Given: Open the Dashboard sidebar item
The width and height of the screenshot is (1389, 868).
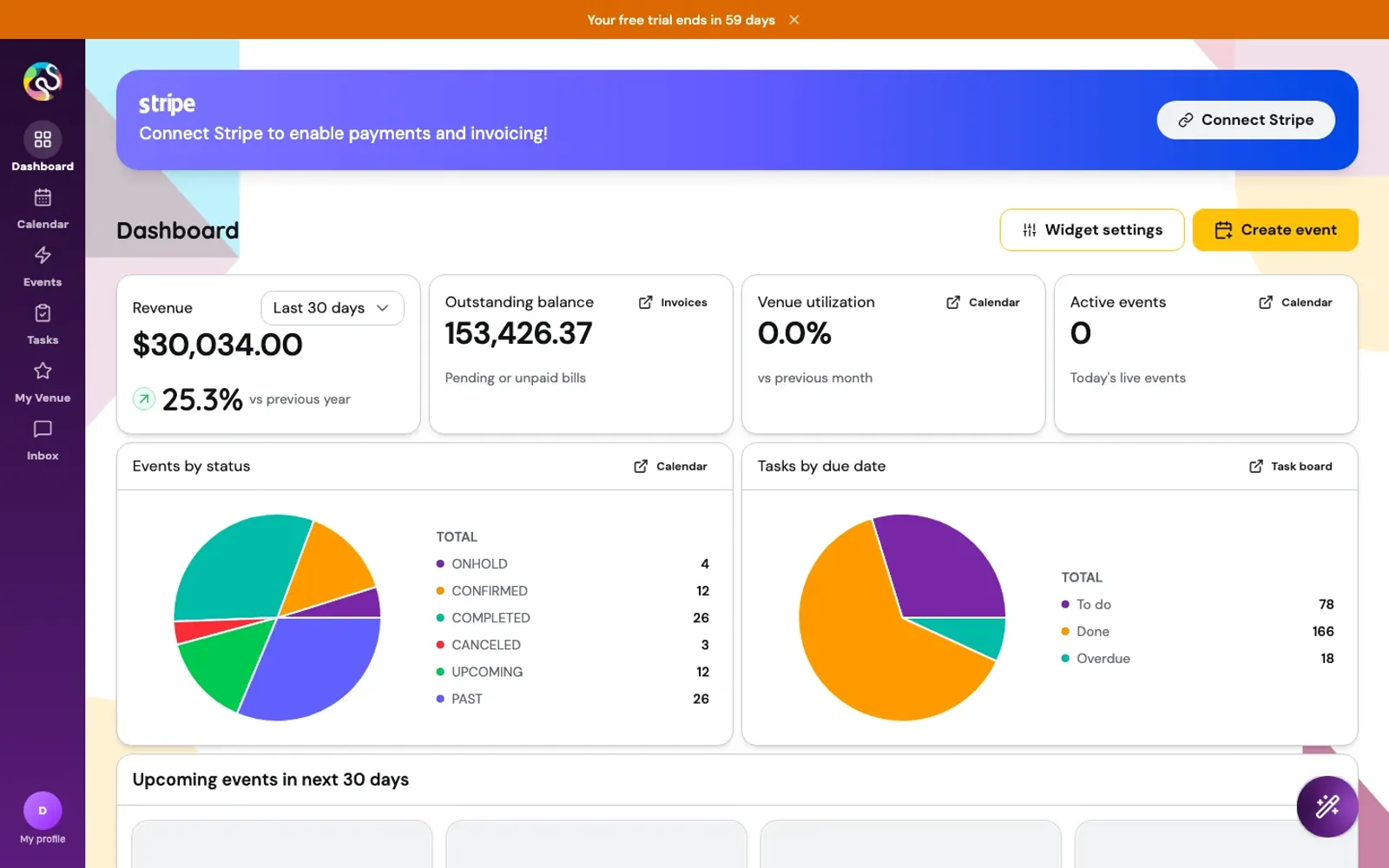Looking at the screenshot, I should pos(43,148).
